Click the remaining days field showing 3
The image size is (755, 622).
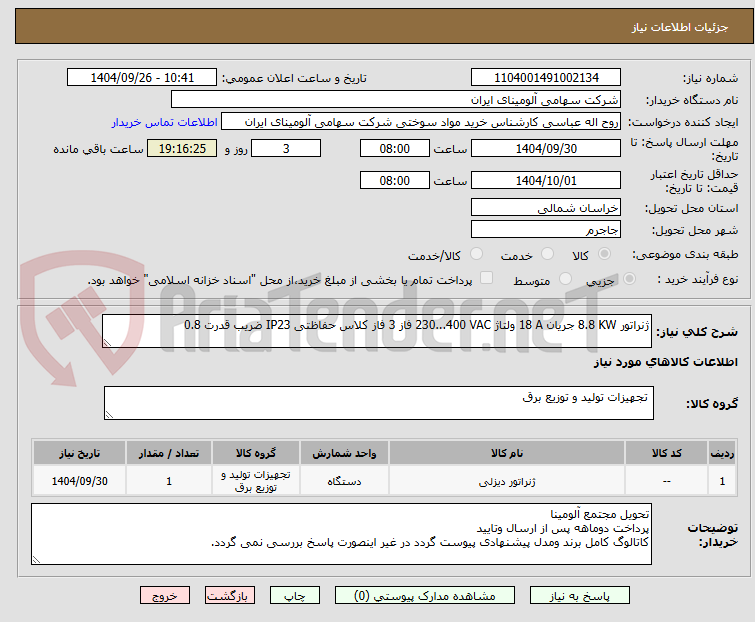pyautogui.click(x=286, y=148)
